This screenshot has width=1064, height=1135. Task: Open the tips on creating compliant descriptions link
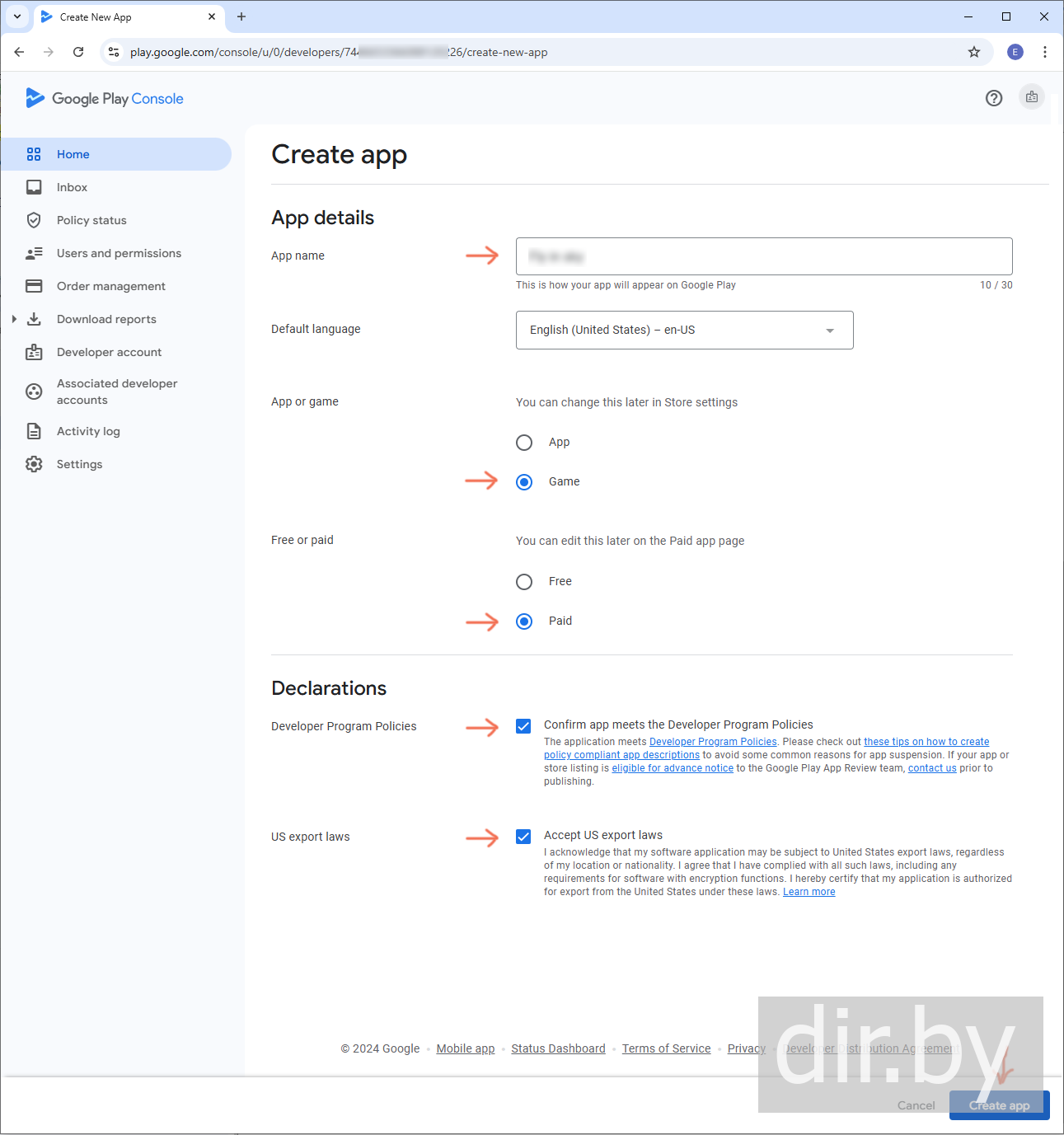926,742
